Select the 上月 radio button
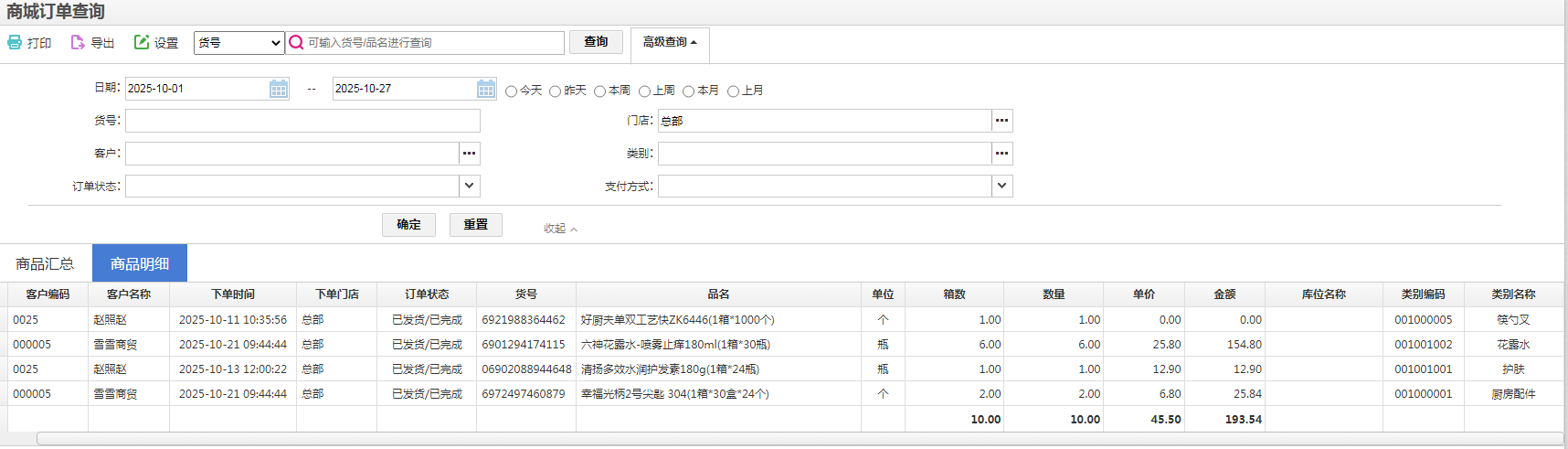This screenshot has width=1568, height=449. tap(733, 91)
